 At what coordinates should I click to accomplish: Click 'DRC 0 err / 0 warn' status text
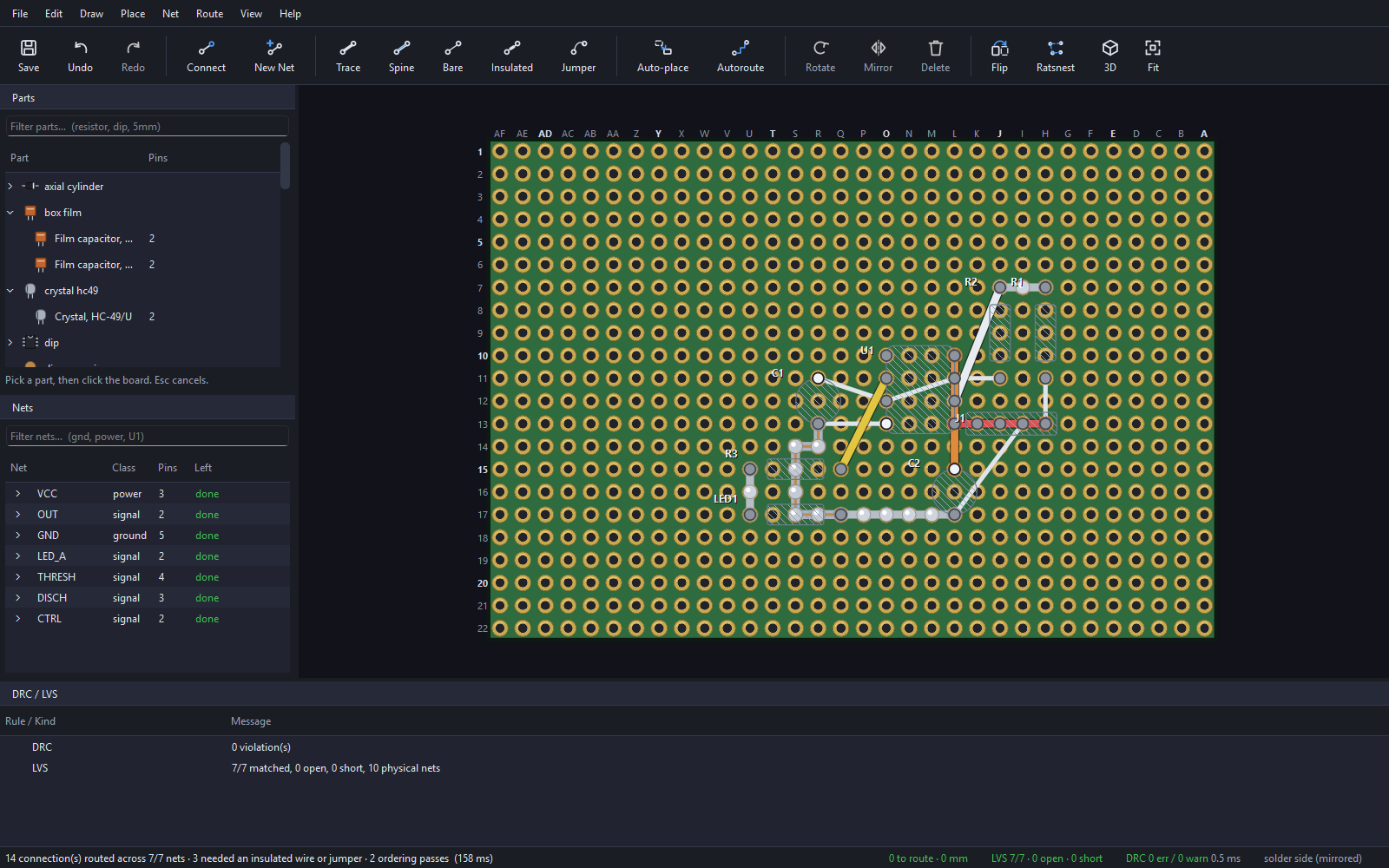pyautogui.click(x=1168, y=858)
